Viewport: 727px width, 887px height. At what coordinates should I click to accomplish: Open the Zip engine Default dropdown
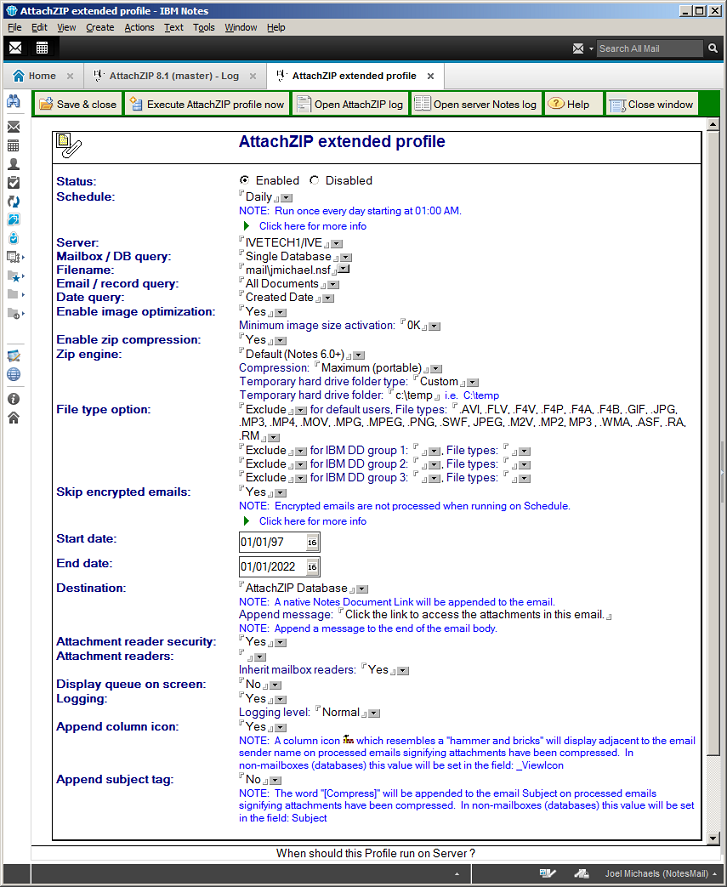pyautogui.click(x=359, y=355)
